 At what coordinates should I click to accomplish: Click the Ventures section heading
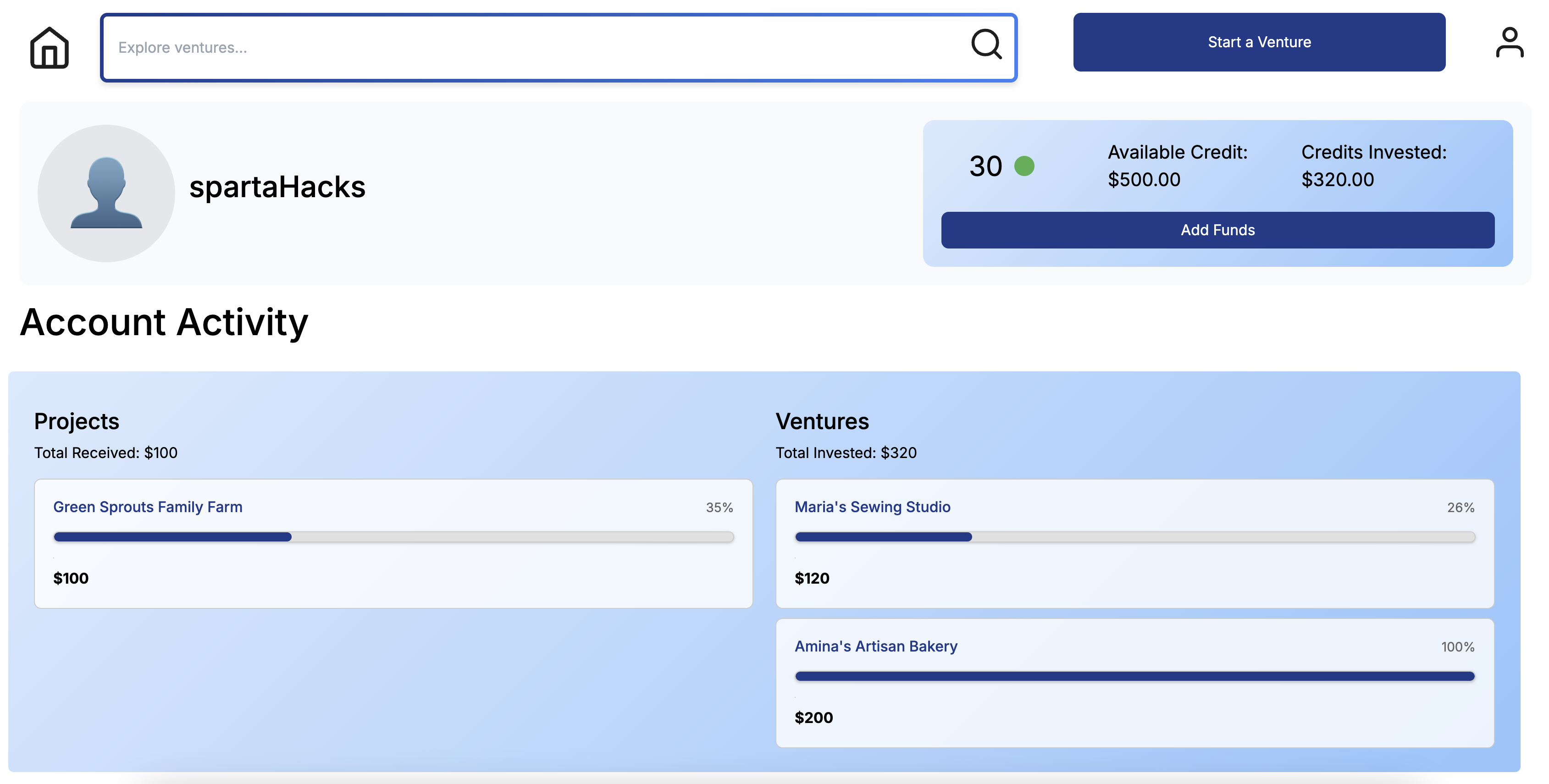point(821,421)
